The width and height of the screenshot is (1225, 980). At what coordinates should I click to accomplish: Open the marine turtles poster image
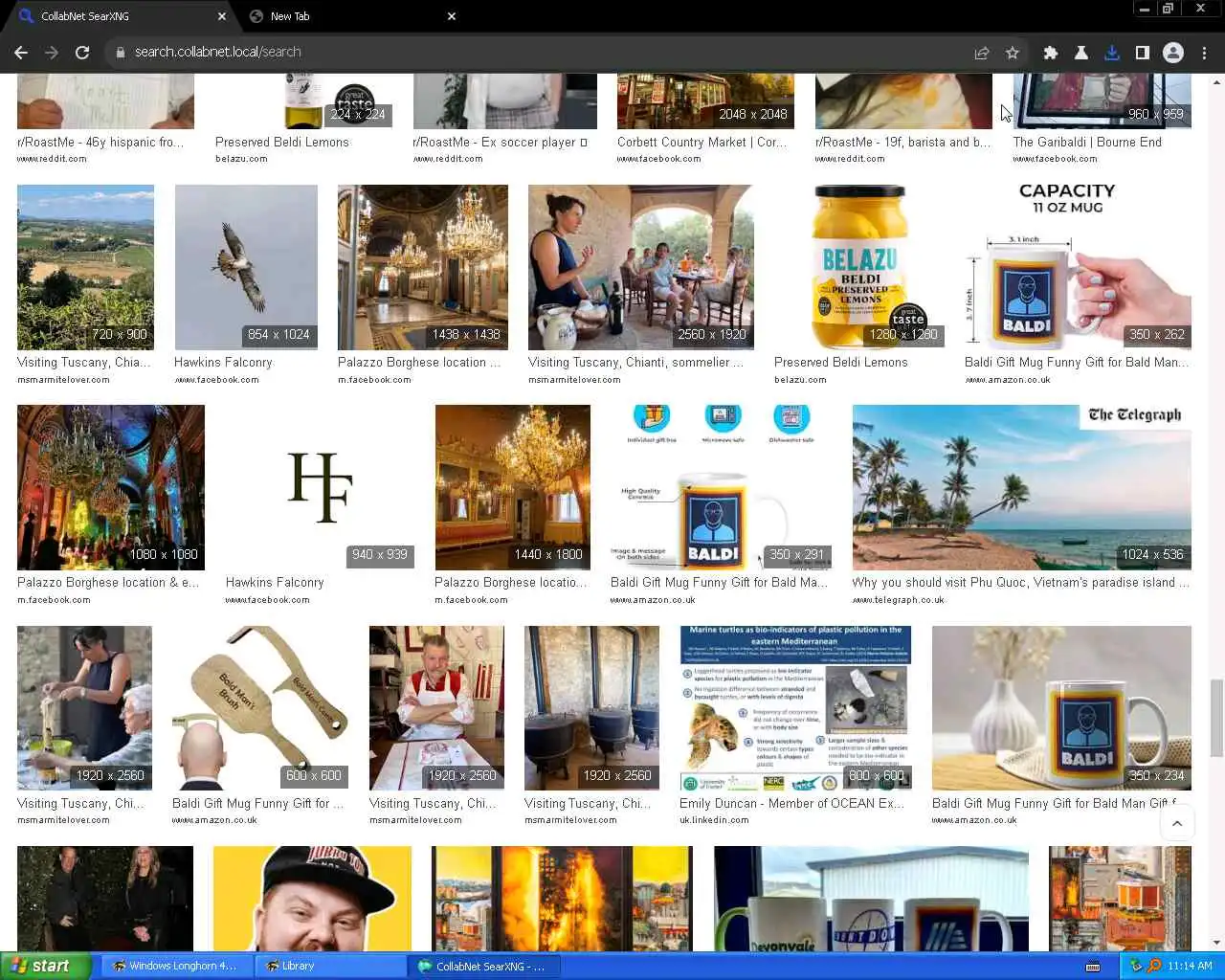pos(795,708)
